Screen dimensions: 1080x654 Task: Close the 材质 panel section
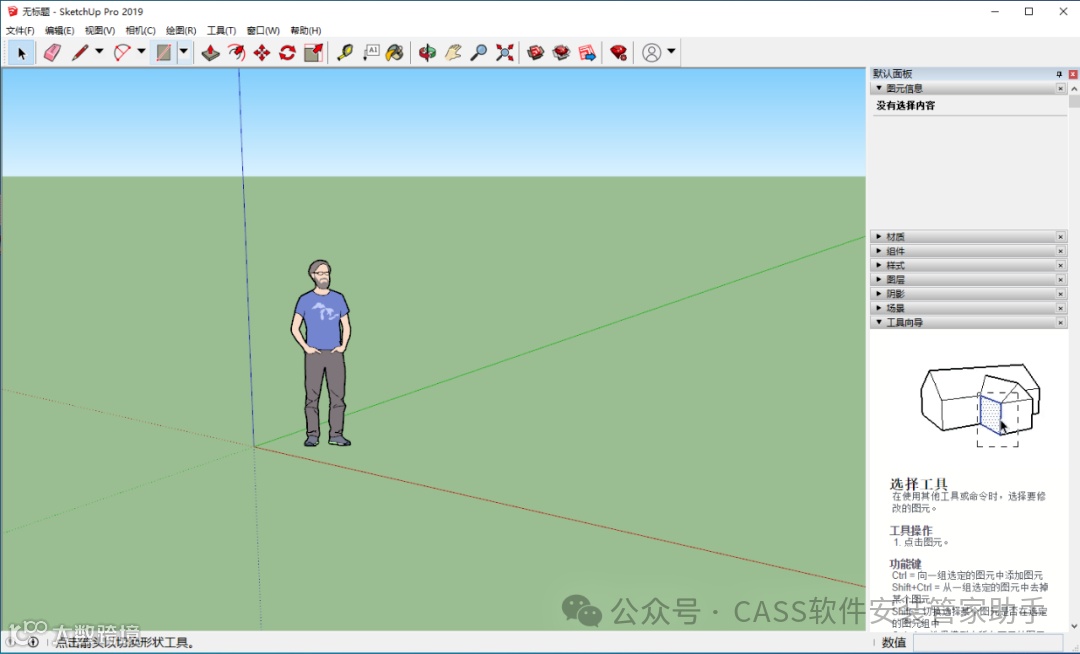pyautogui.click(x=1061, y=237)
